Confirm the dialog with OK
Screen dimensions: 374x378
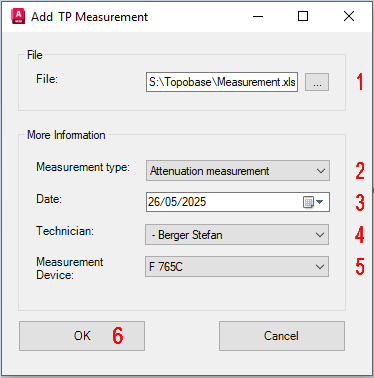coord(82,336)
